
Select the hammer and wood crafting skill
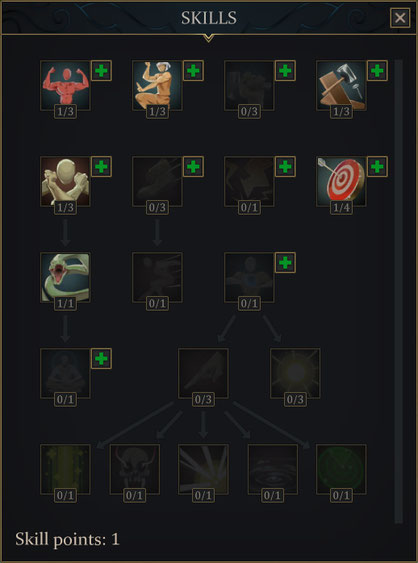point(341,85)
